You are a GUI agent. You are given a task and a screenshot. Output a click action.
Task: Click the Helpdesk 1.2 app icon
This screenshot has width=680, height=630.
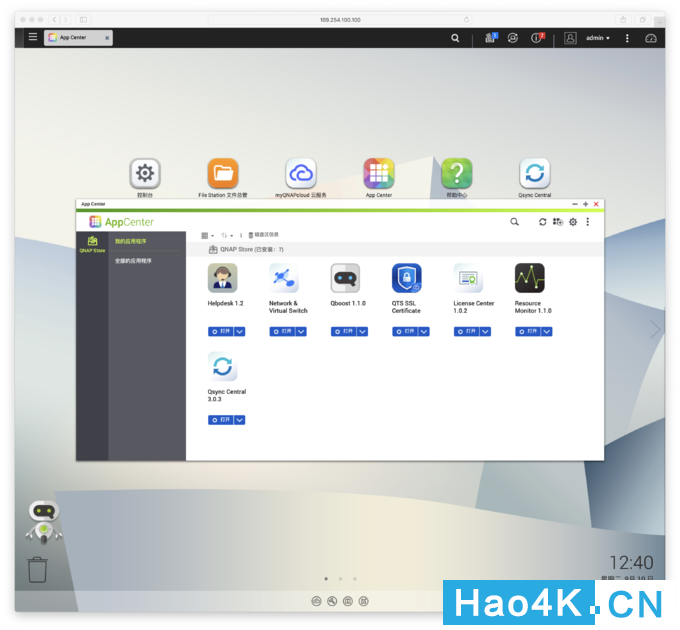(x=222, y=278)
